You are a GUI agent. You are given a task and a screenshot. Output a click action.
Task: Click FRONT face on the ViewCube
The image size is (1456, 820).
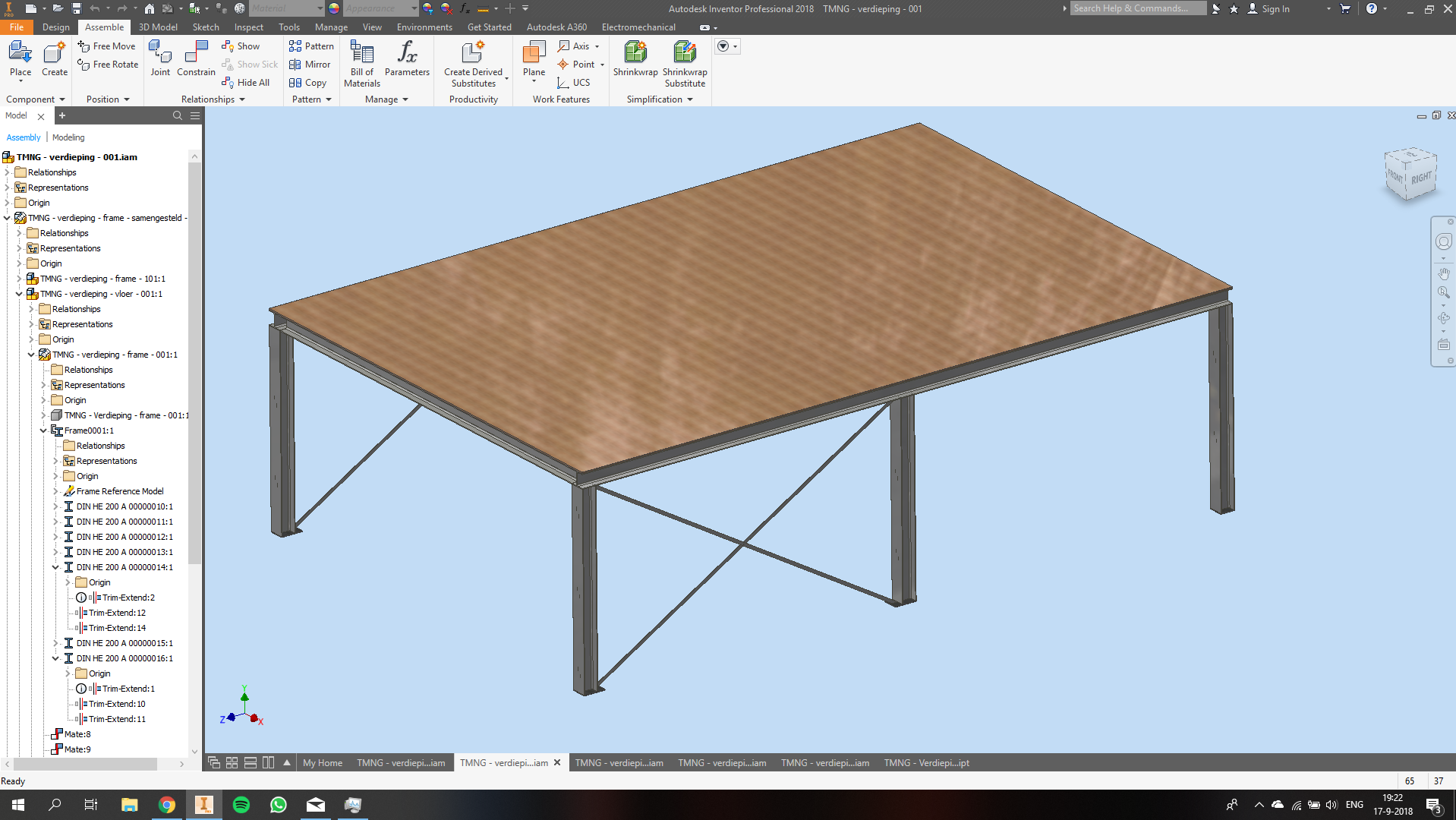(1397, 176)
